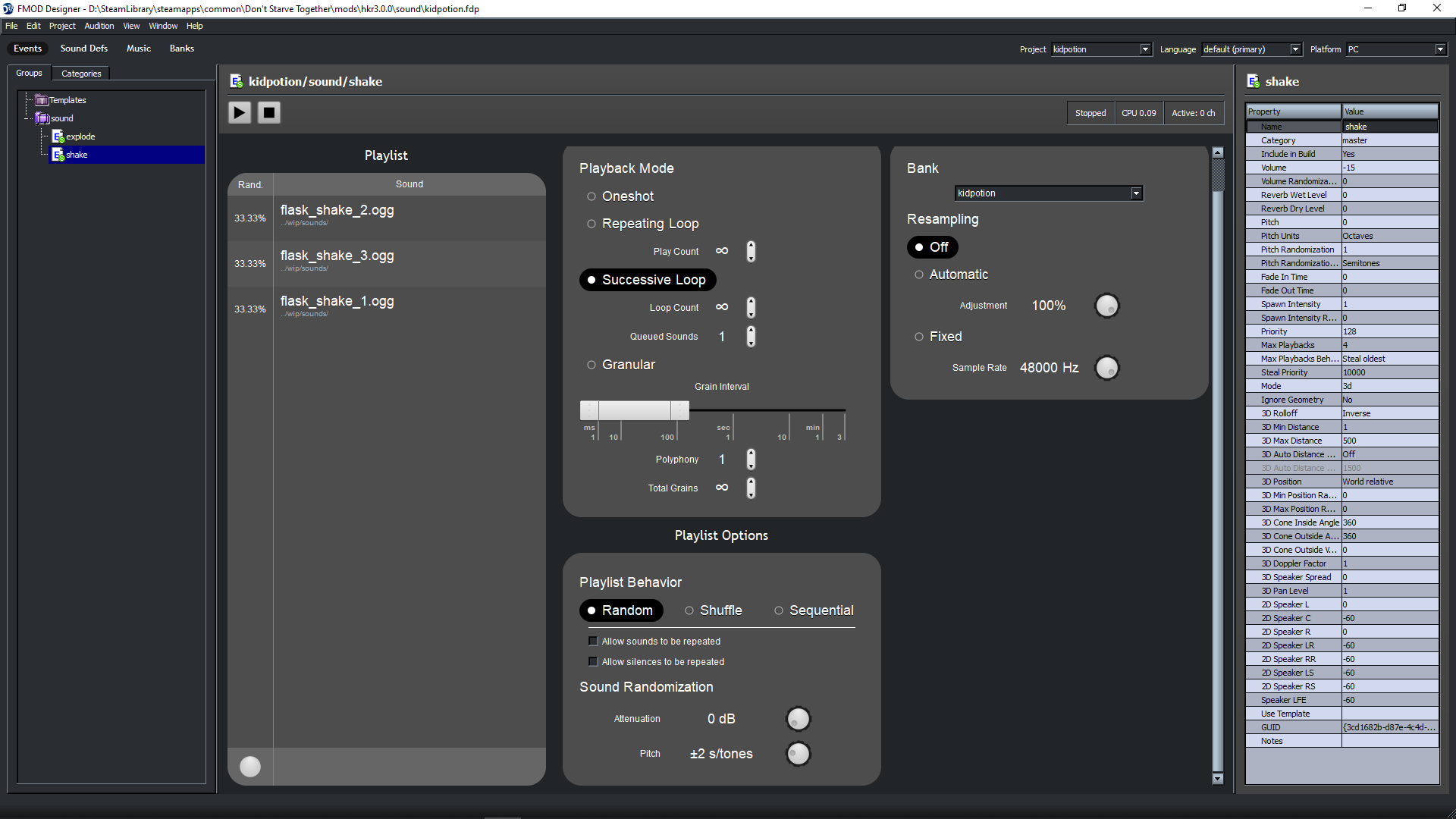The height and width of the screenshot is (819, 1456).
Task: Open the Audition menu
Action: tap(99, 26)
